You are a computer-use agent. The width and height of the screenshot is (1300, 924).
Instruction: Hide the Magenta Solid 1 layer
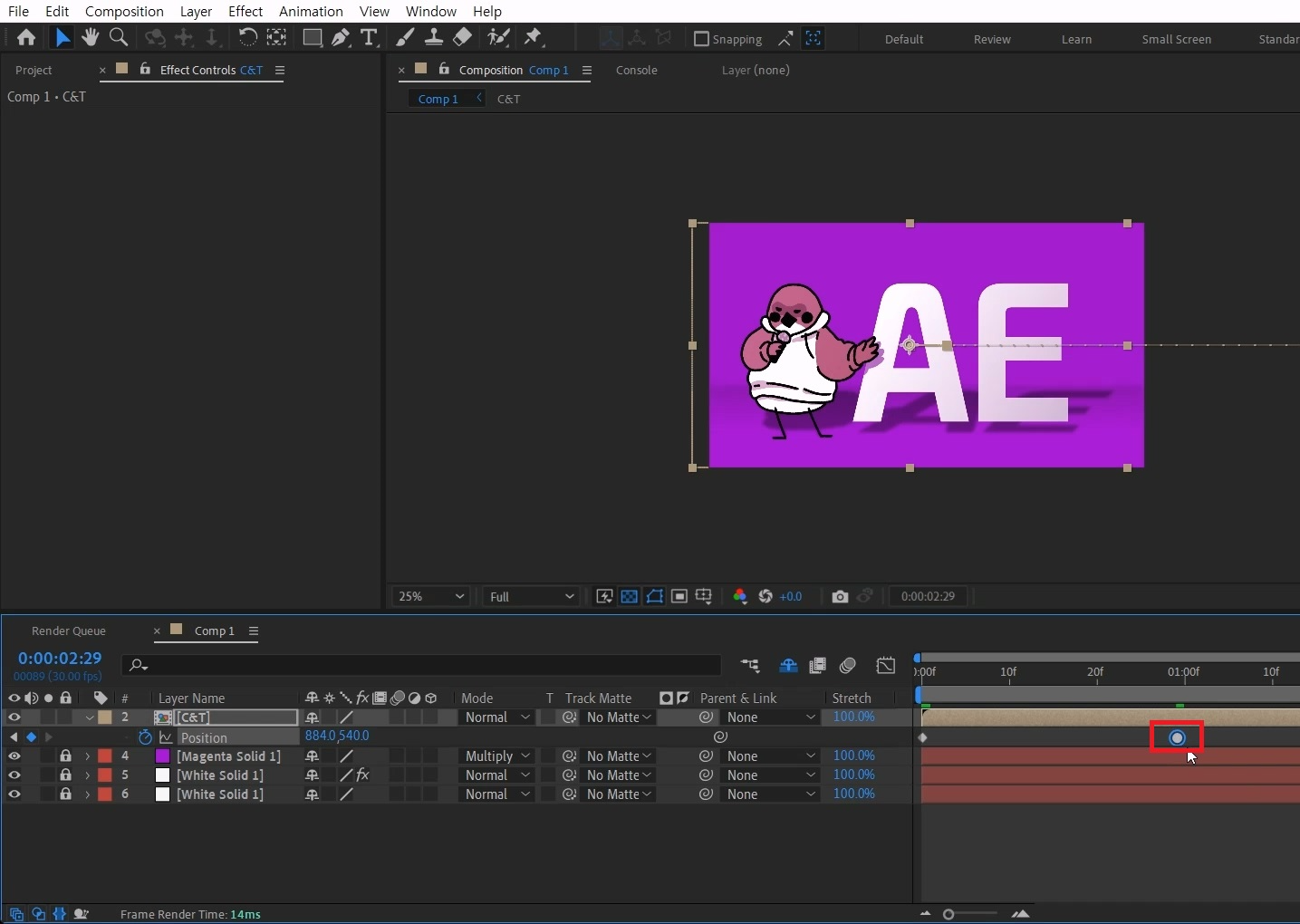coord(14,756)
